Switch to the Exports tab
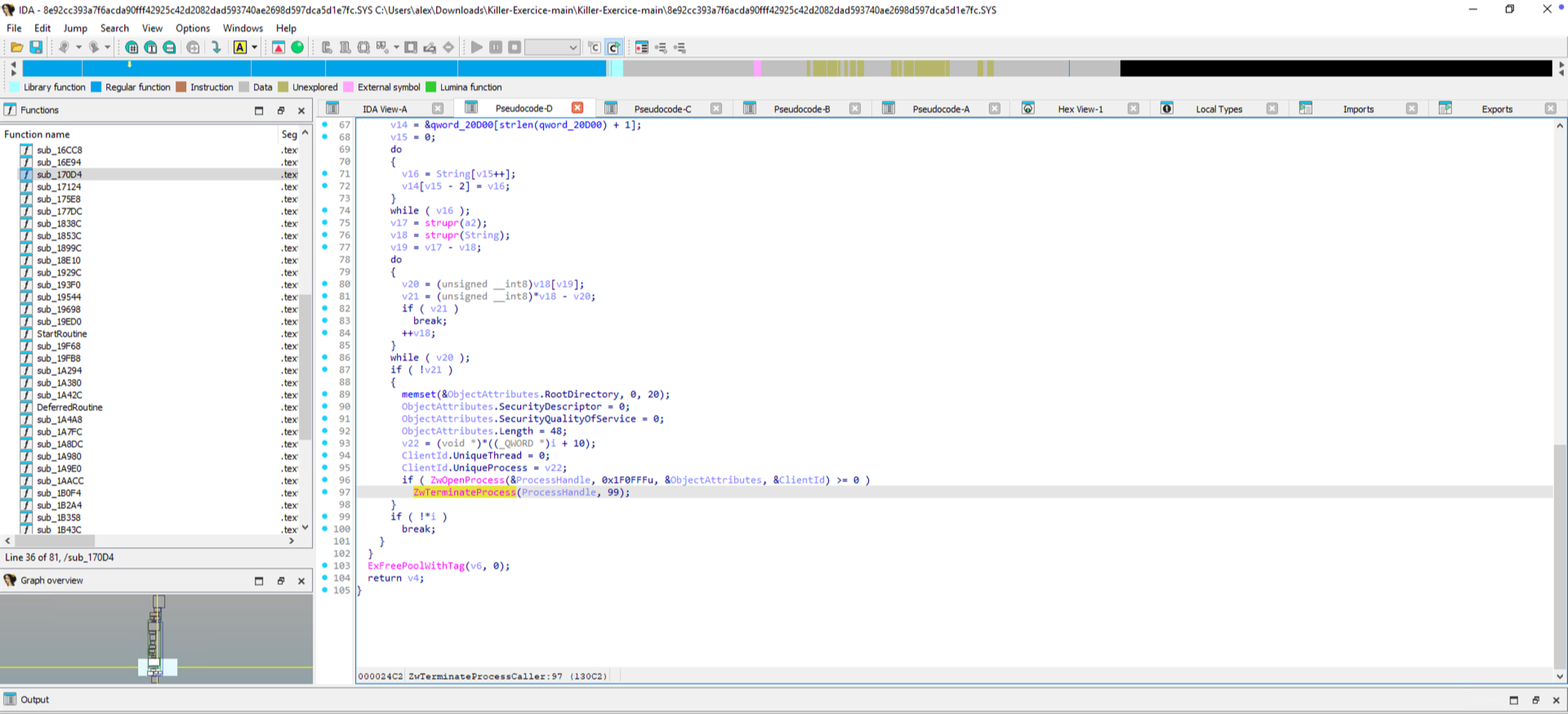This screenshot has height=714, width=1568. click(x=1497, y=109)
